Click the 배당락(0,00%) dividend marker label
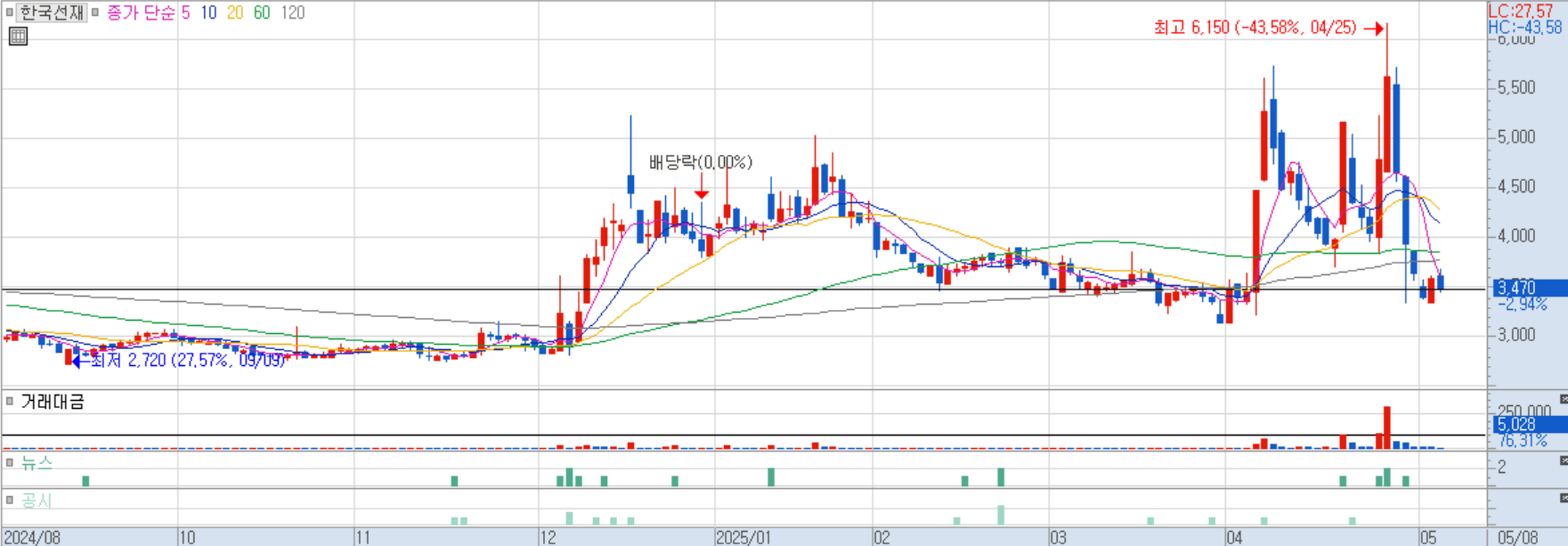Screen dimensions: 1568x546 (701, 162)
